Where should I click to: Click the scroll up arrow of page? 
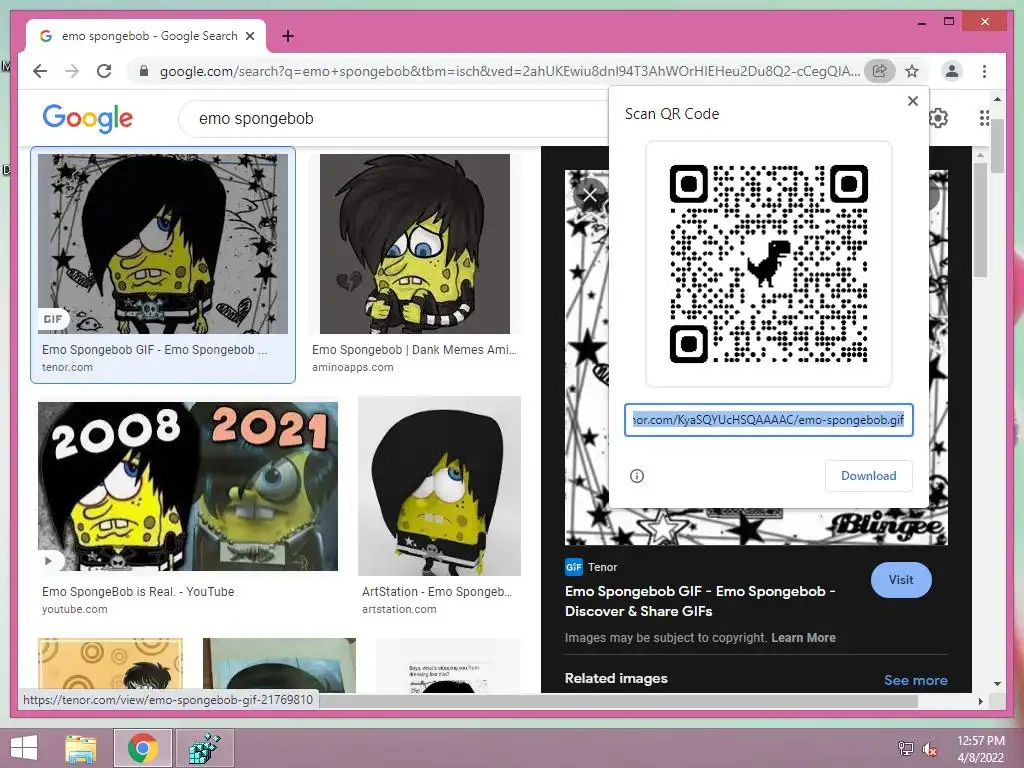(997, 99)
